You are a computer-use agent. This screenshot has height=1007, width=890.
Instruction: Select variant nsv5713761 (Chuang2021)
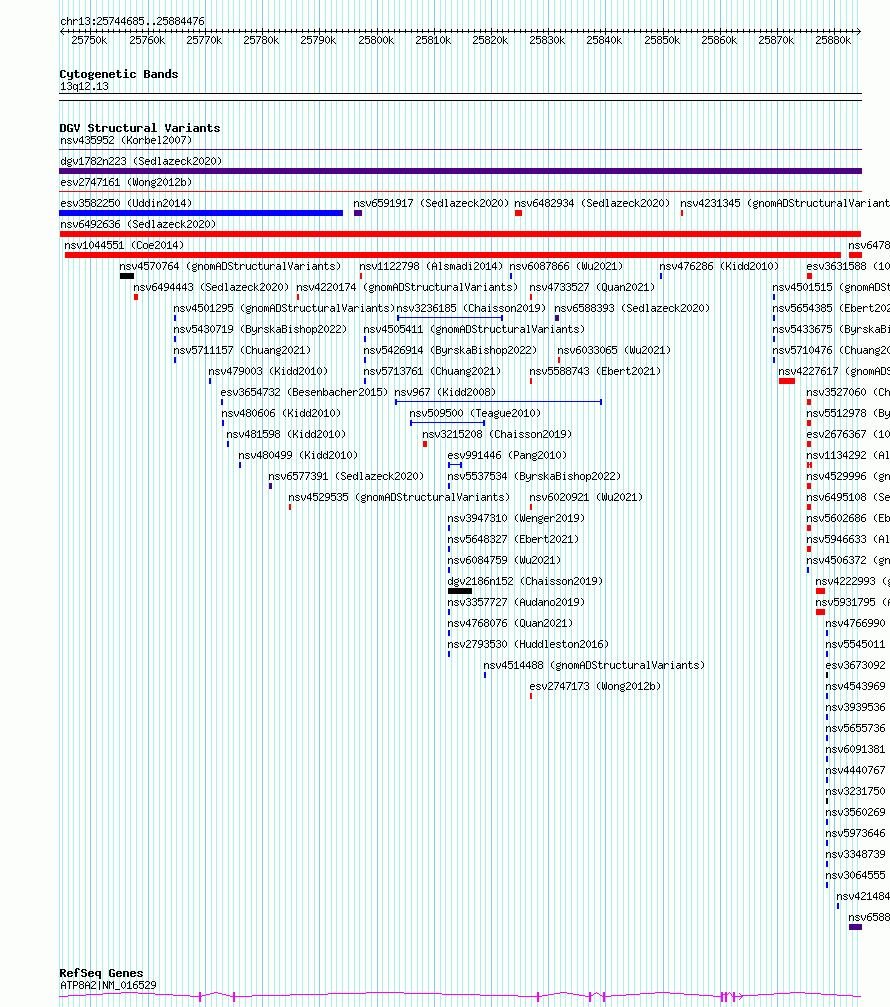coord(432,371)
